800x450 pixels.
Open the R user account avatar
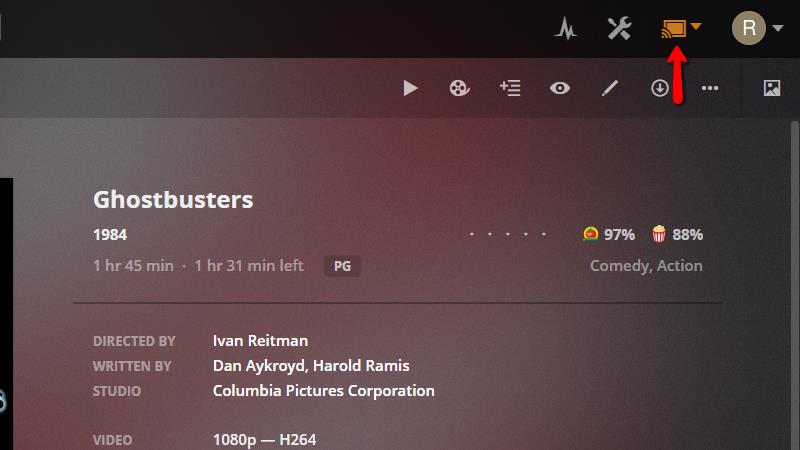(x=748, y=28)
